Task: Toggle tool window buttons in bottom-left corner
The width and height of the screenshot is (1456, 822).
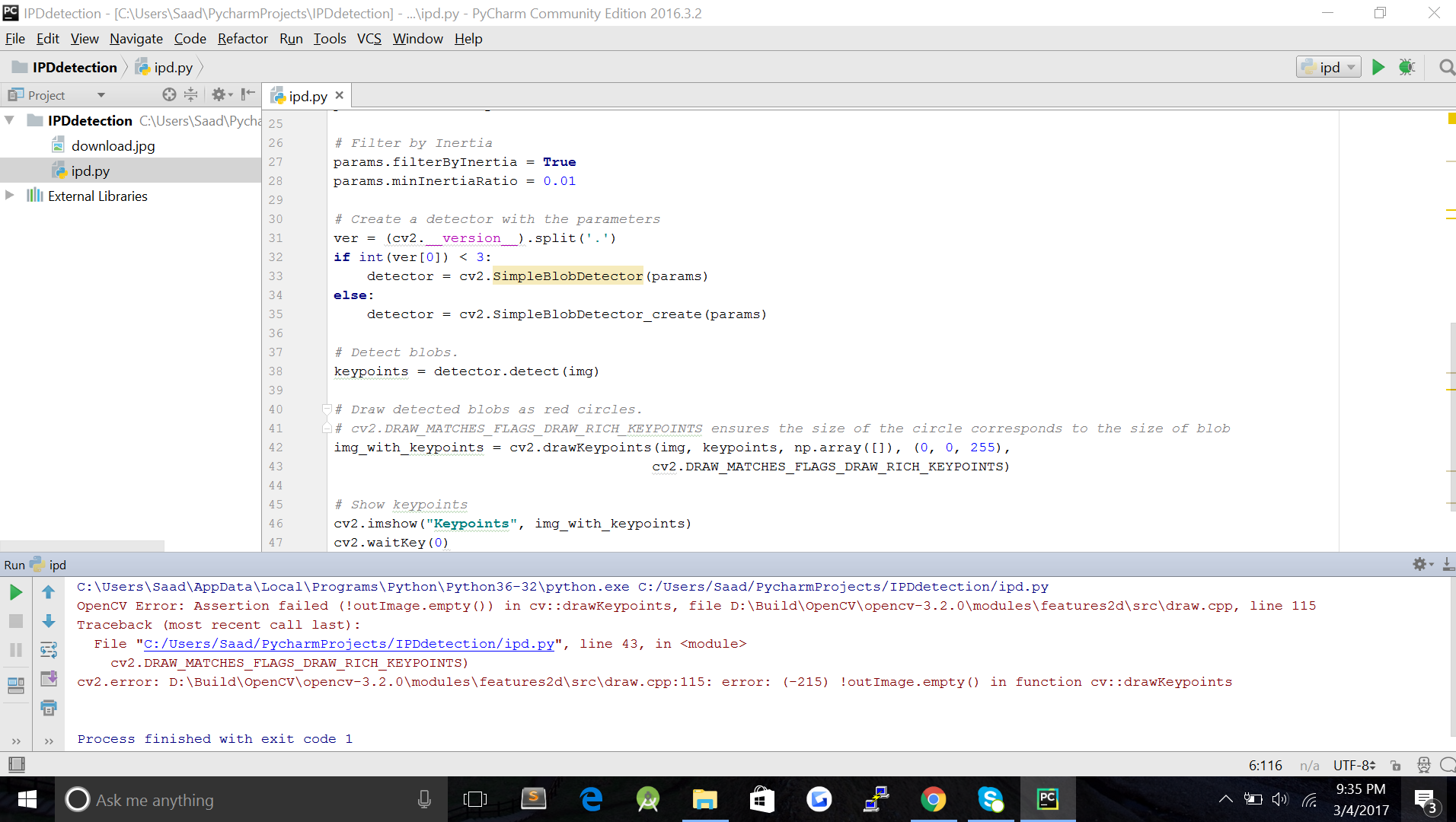Action: (x=16, y=764)
